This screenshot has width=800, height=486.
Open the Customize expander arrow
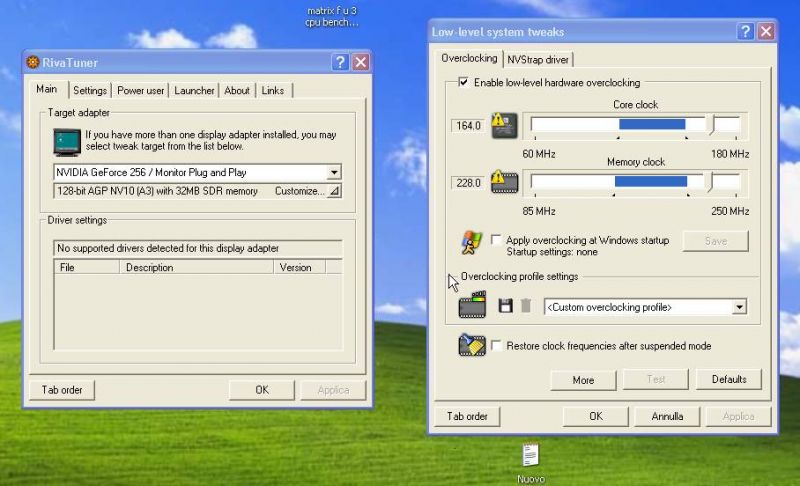334,191
